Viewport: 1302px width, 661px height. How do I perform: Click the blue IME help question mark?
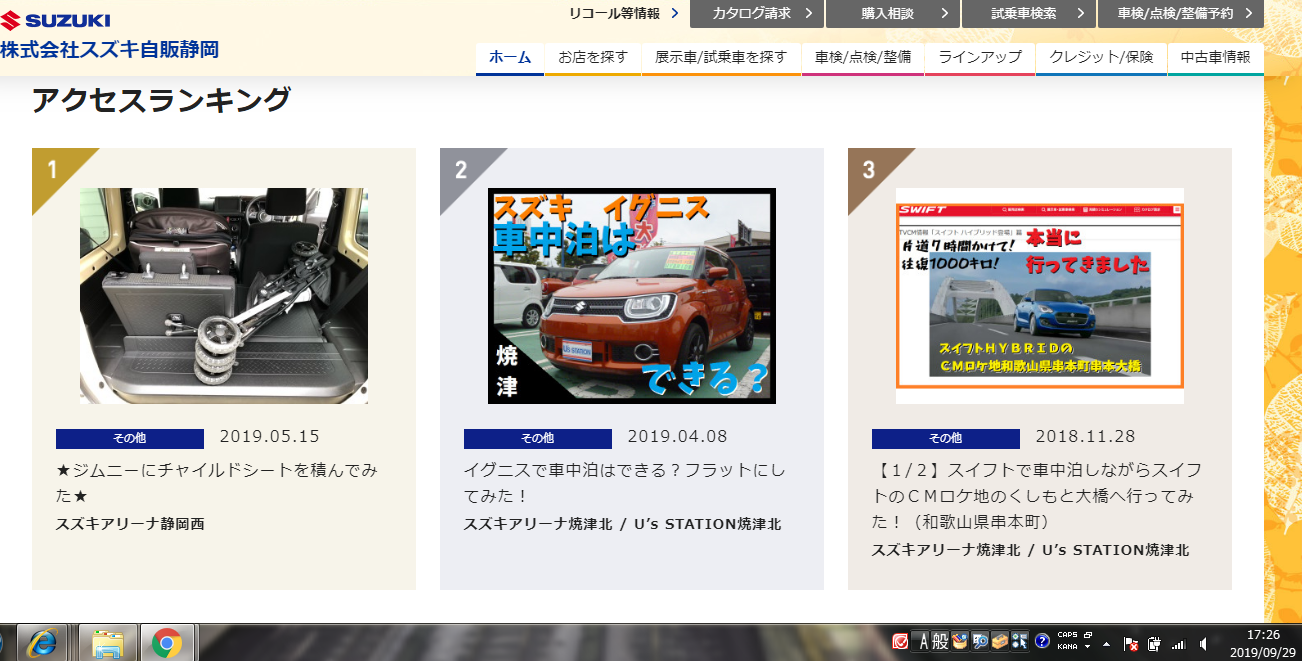1042,642
